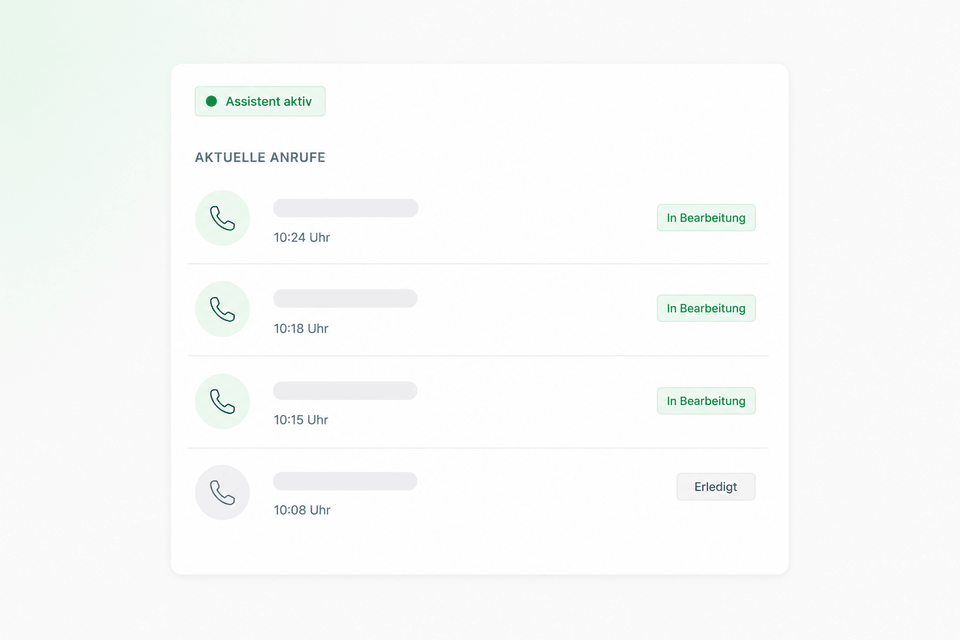Click the 10:15 Uhr timestamp

(301, 420)
